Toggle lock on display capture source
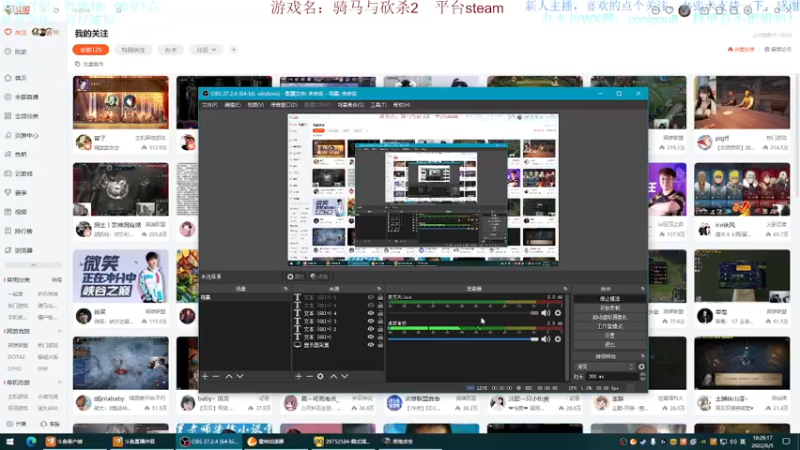 coord(380,345)
